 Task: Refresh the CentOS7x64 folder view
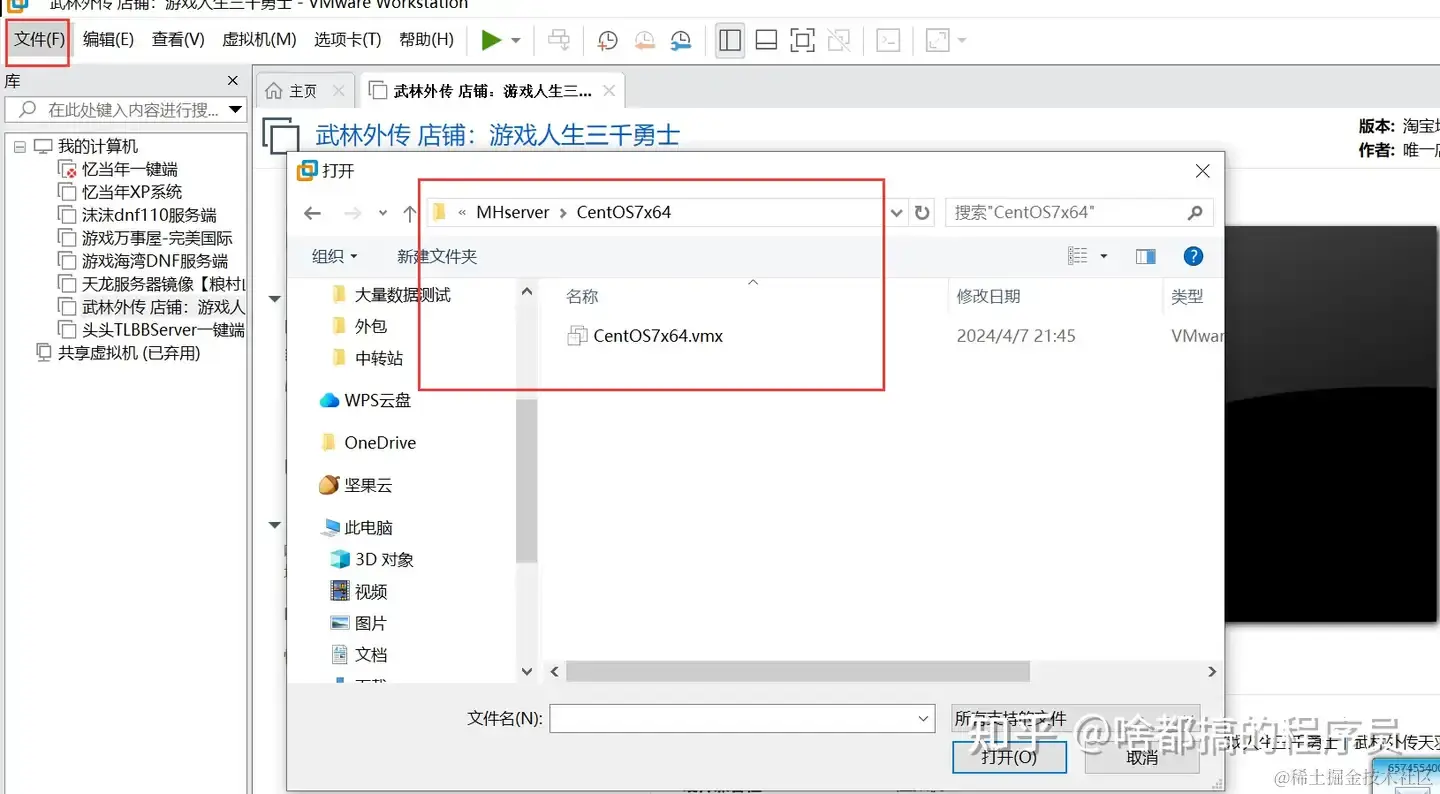(922, 213)
